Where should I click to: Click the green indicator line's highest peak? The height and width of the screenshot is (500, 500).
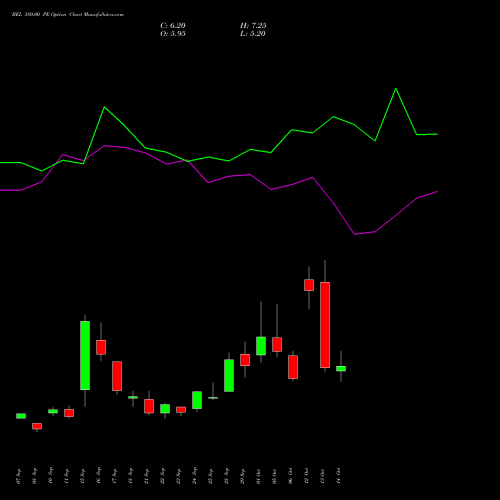pos(396,89)
